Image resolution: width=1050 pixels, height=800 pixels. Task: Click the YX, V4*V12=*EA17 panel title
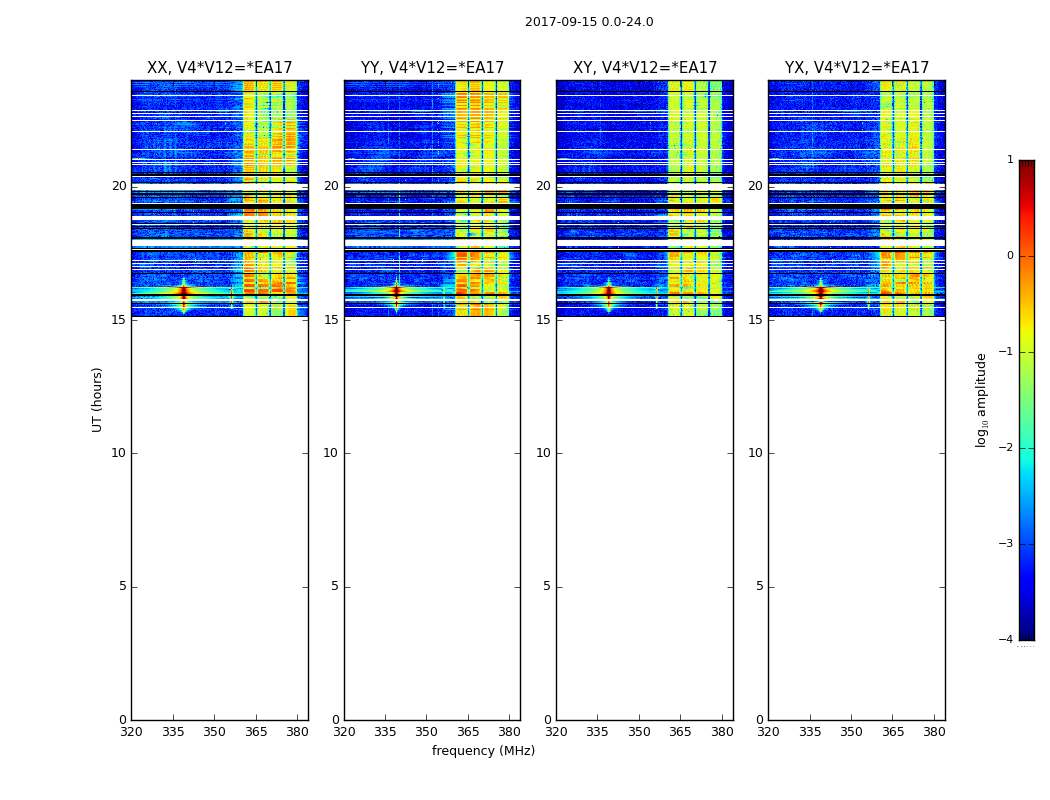pos(856,68)
